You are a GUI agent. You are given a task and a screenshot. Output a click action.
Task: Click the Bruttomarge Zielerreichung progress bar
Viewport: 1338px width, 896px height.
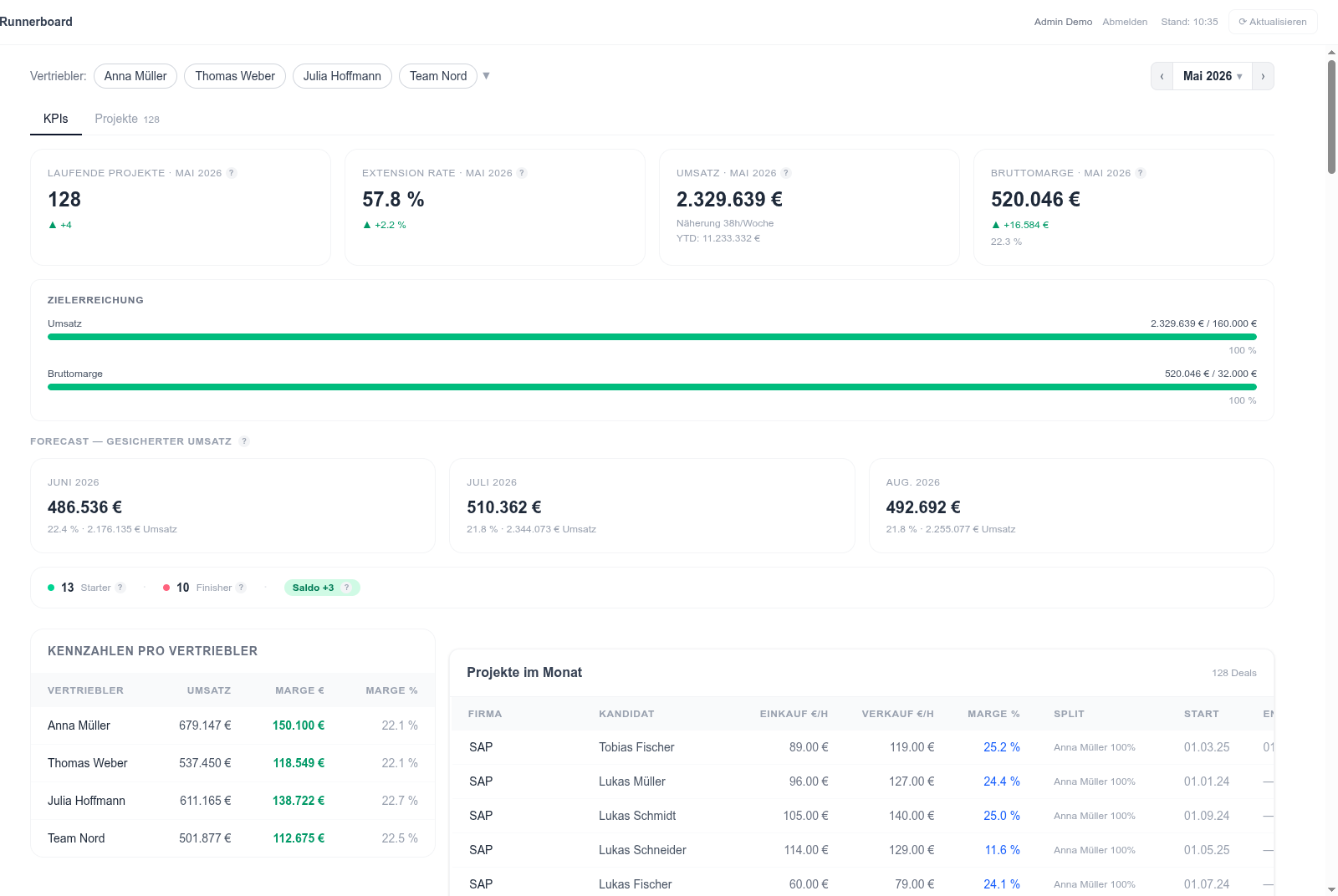click(x=652, y=387)
